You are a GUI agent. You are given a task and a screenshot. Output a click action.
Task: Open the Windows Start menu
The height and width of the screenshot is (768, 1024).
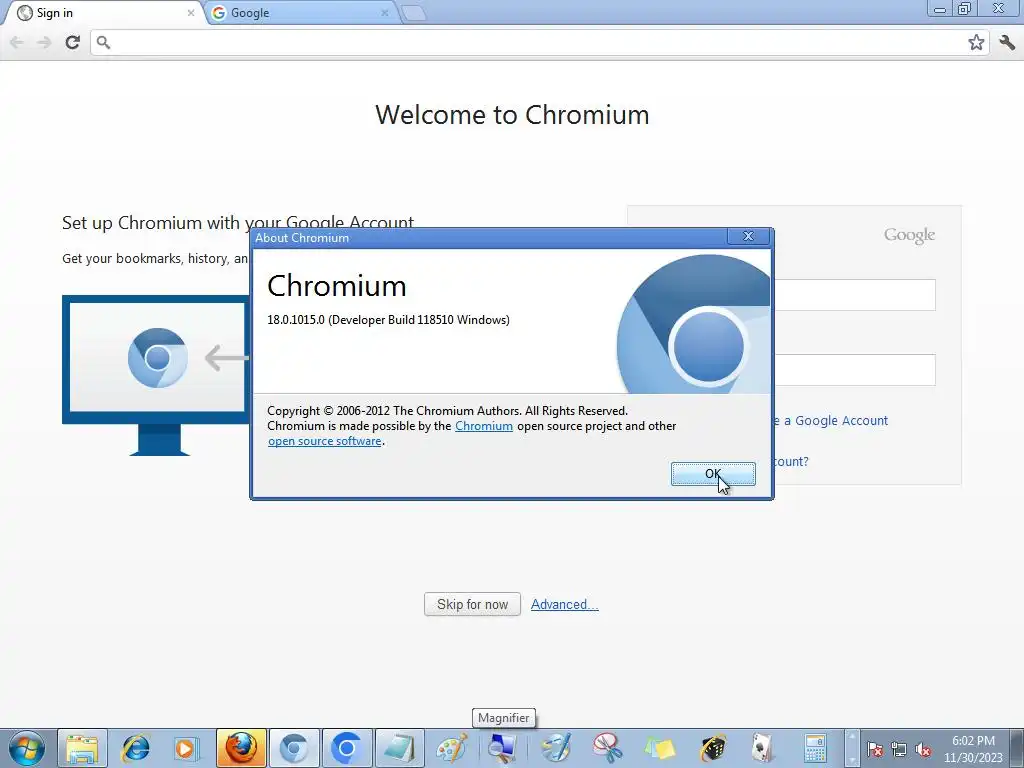(27, 748)
